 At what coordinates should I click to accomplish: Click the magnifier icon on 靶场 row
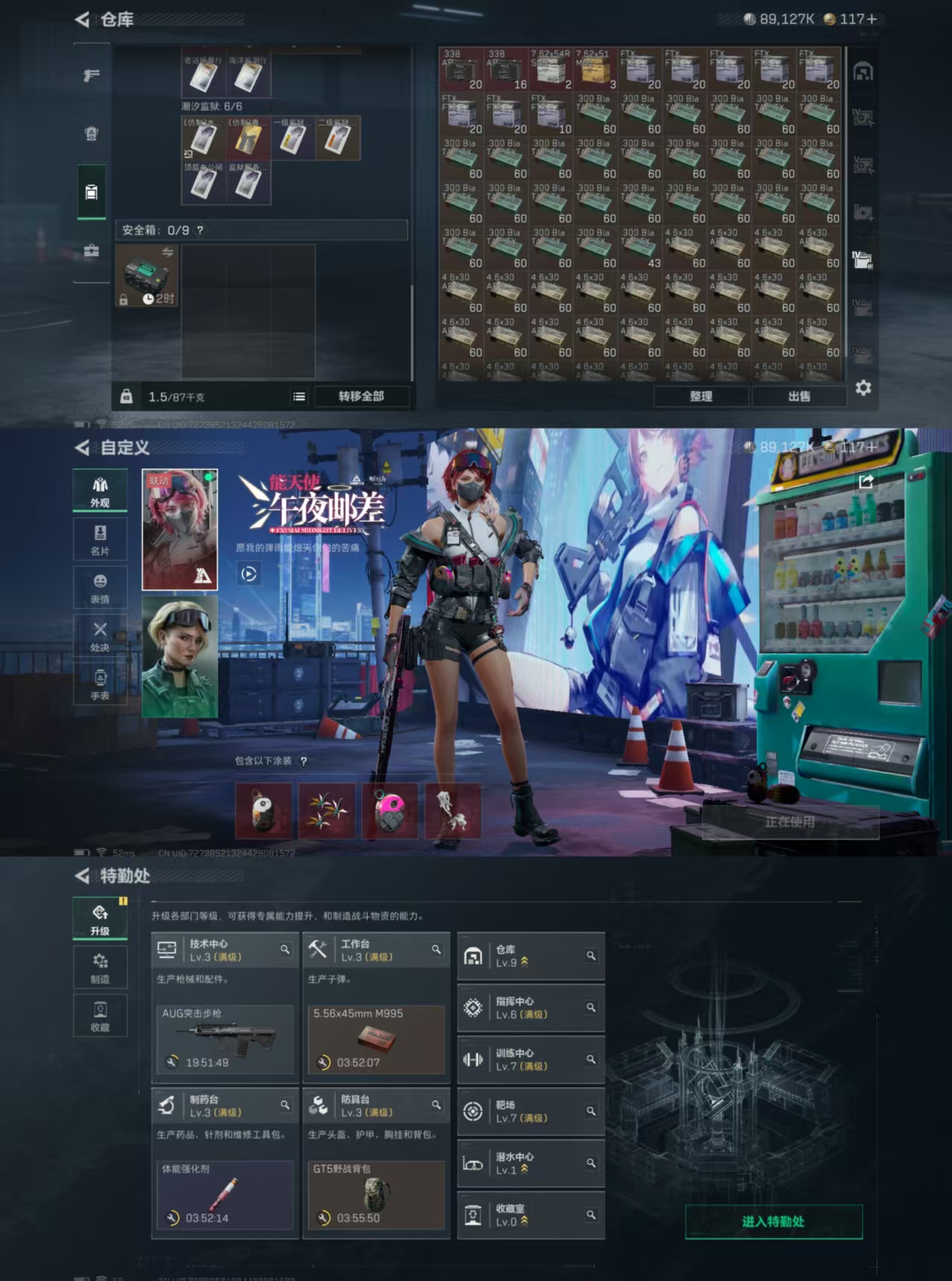pyautogui.click(x=591, y=1111)
